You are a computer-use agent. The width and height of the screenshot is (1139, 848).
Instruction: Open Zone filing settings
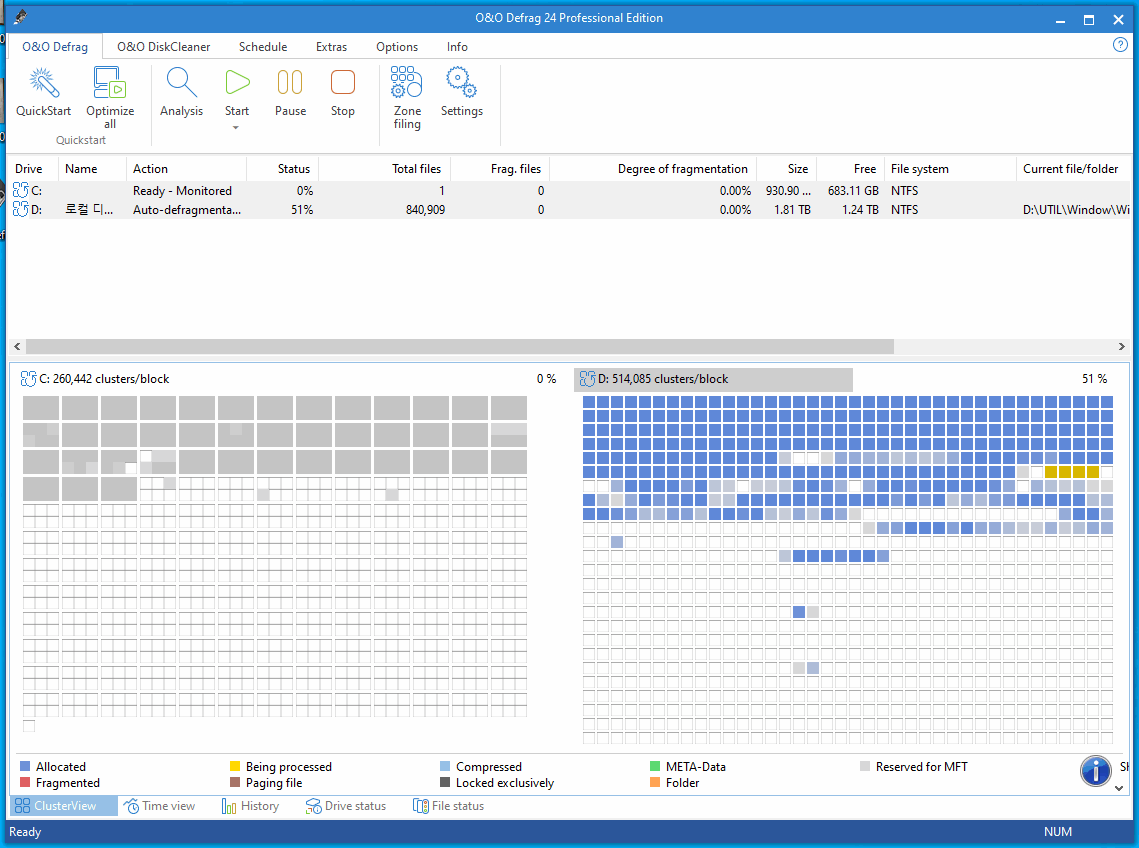coord(406,84)
